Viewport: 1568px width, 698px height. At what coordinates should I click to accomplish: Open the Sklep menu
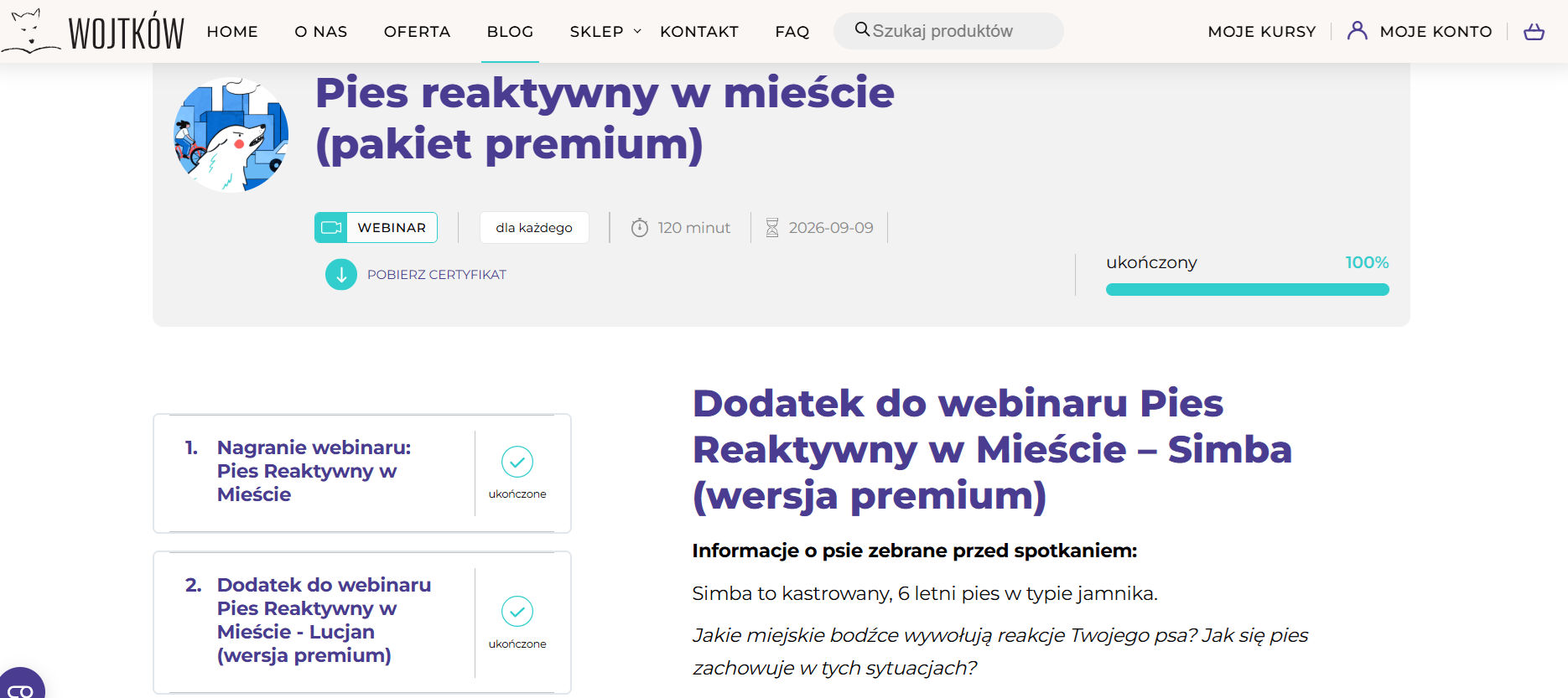click(596, 32)
